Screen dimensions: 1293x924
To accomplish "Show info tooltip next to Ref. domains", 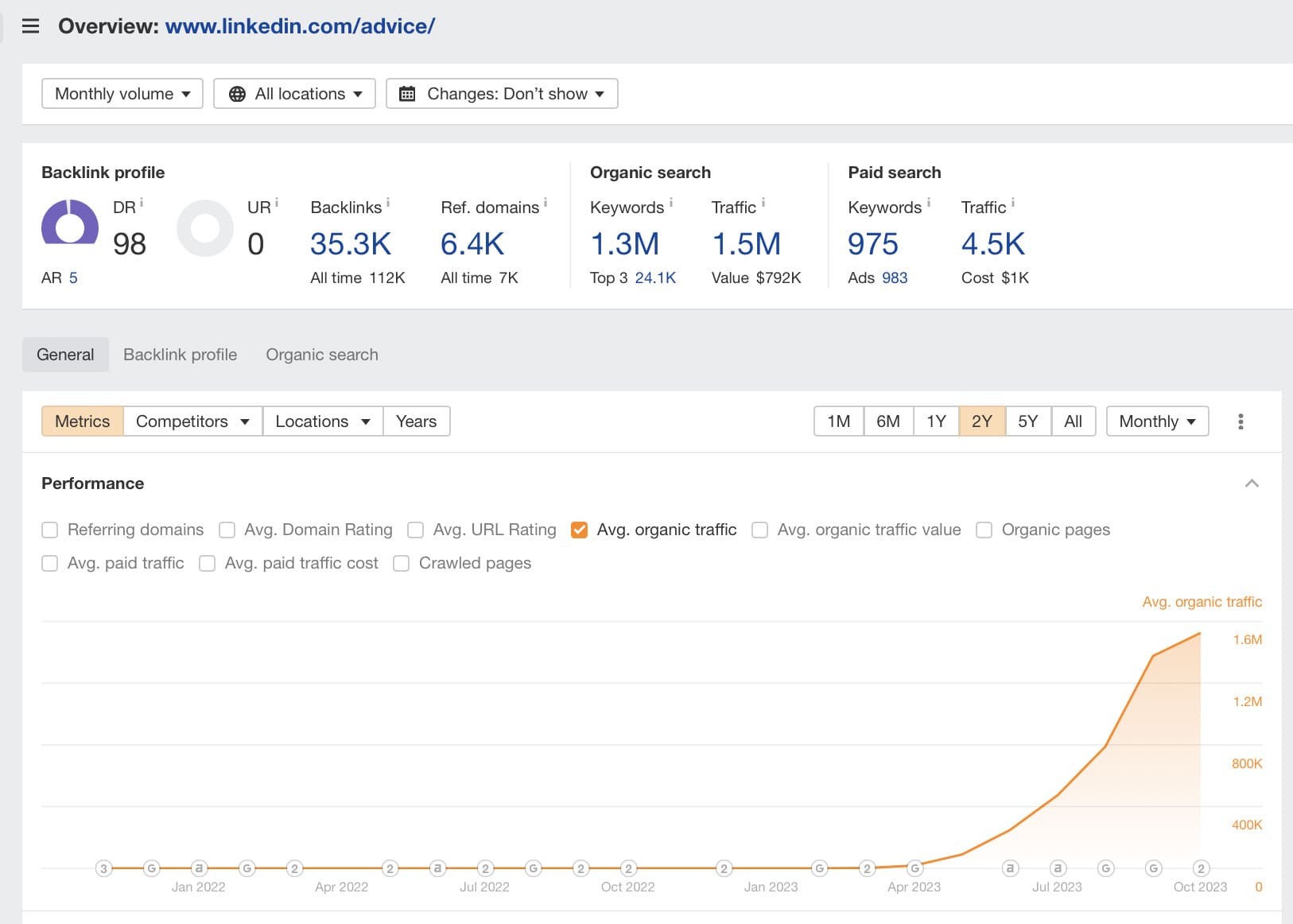I will tap(546, 203).
